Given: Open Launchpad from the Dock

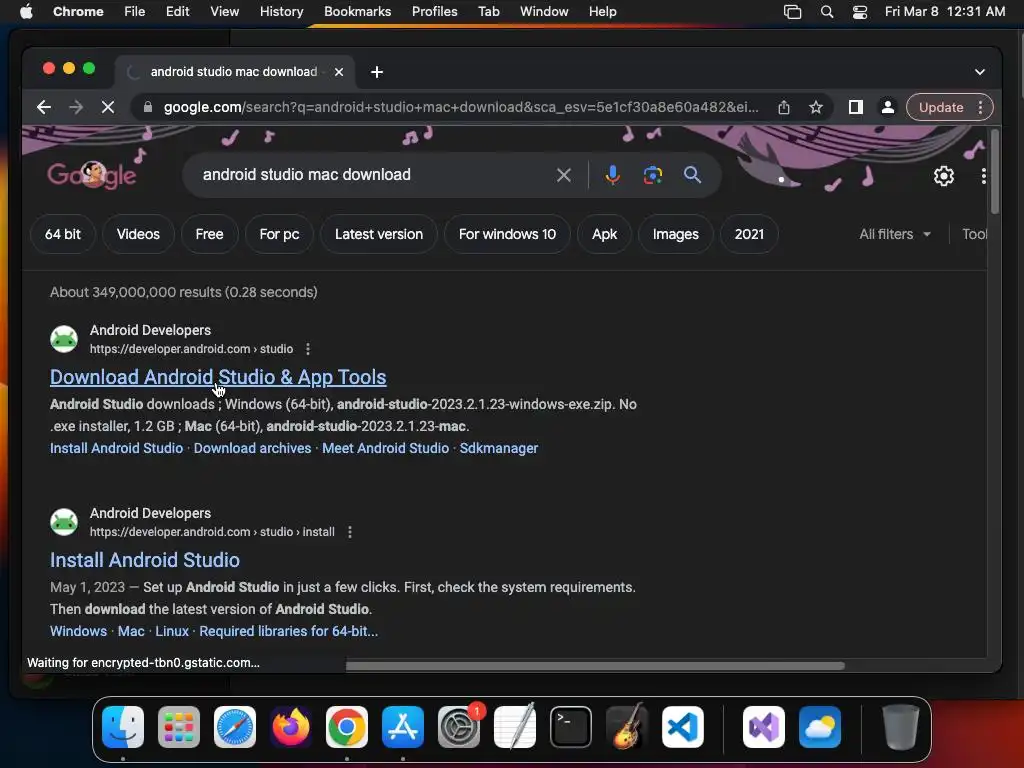Looking at the screenshot, I should pos(179,727).
